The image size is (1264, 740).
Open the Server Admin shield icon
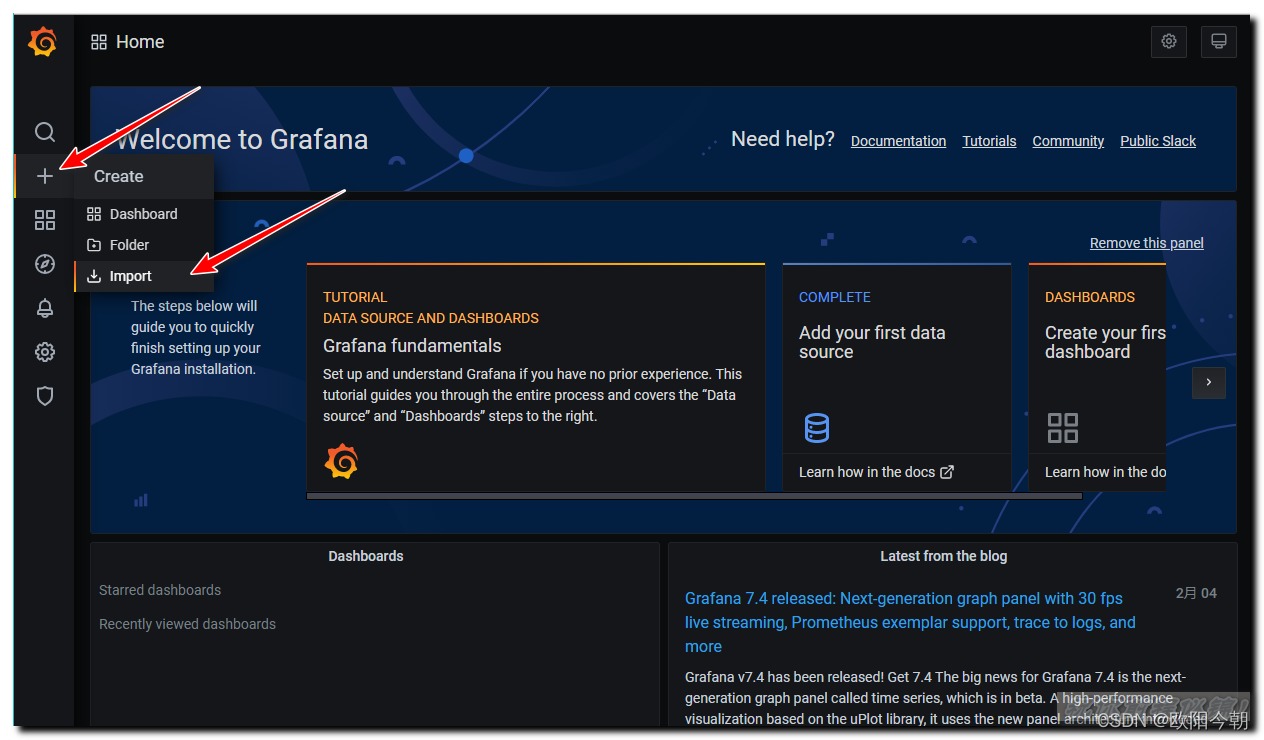[45, 396]
